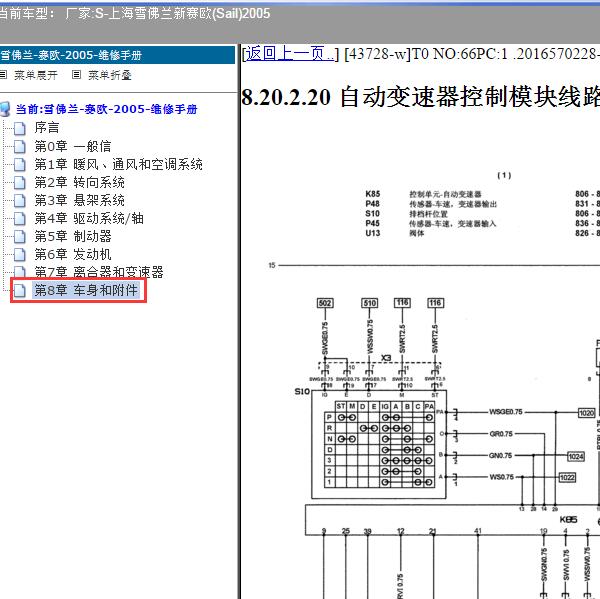Screen dimensions: 600x599
Task: Select root node 当前:雪佛兰-赛欧-2005-维修手册
Action: tap(106, 109)
